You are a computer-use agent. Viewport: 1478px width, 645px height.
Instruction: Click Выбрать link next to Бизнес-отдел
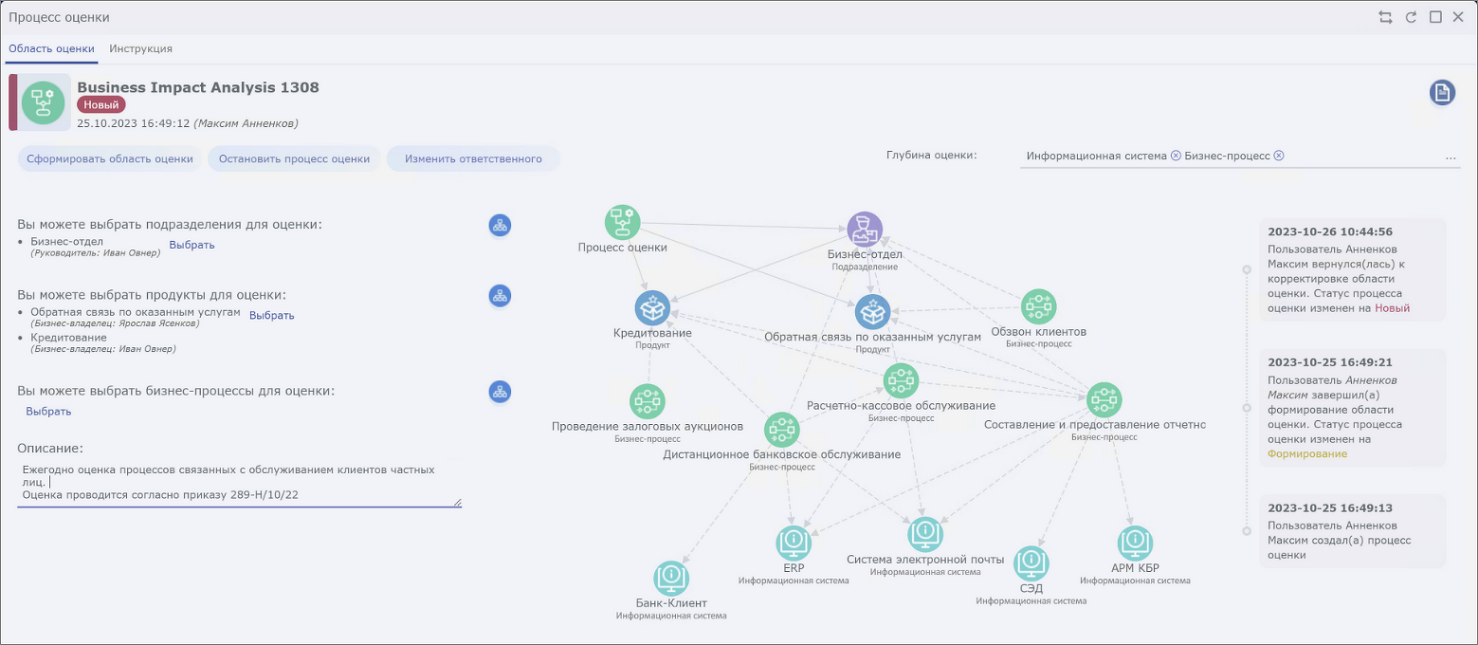[x=191, y=245]
